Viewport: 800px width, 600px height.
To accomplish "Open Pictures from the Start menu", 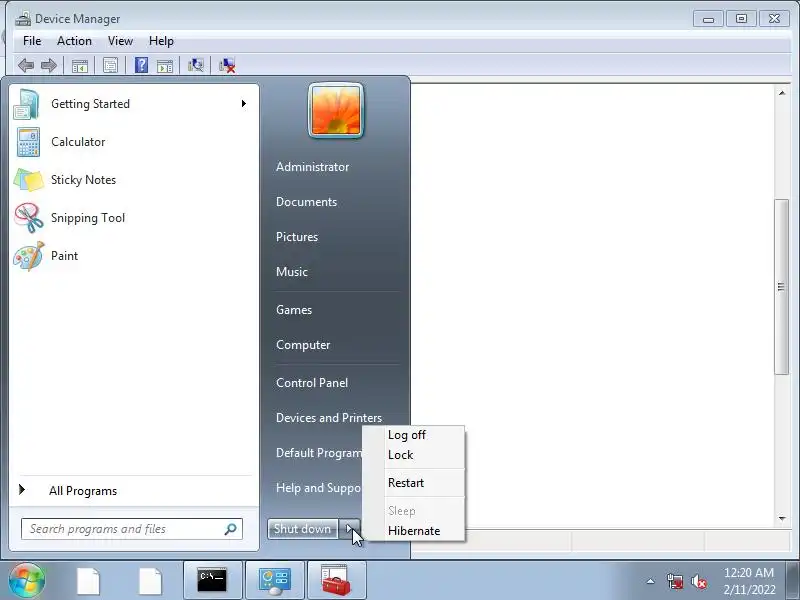I will point(297,237).
